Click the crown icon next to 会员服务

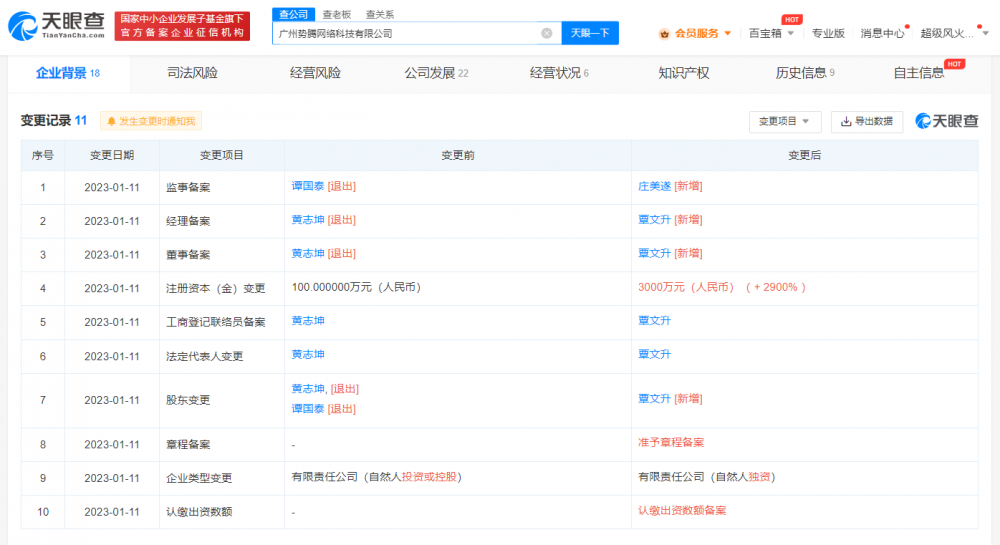tap(664, 34)
